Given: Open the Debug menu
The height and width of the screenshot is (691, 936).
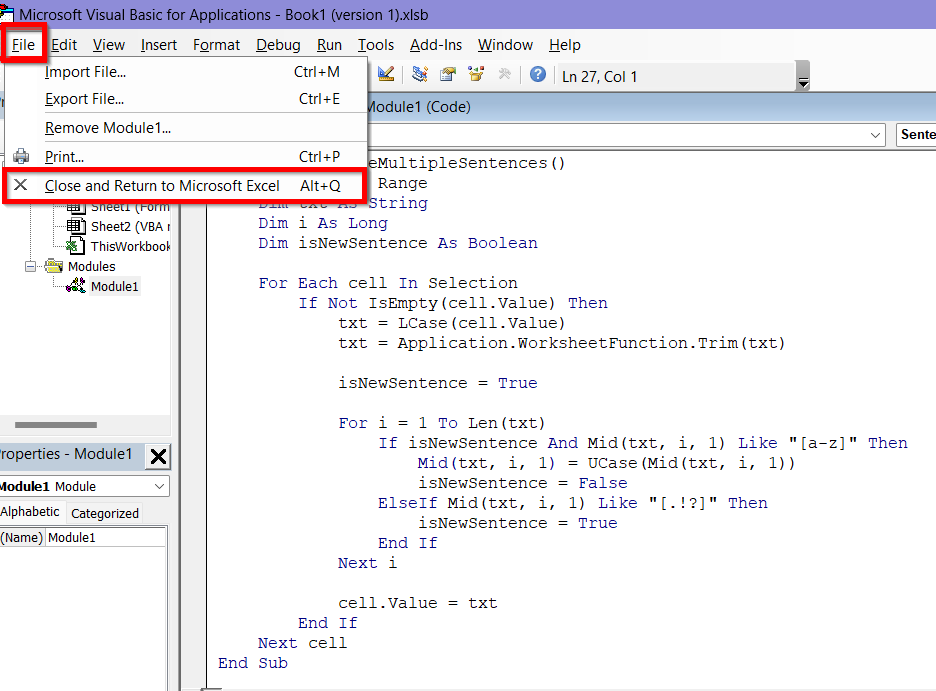Looking at the screenshot, I should click(x=278, y=45).
